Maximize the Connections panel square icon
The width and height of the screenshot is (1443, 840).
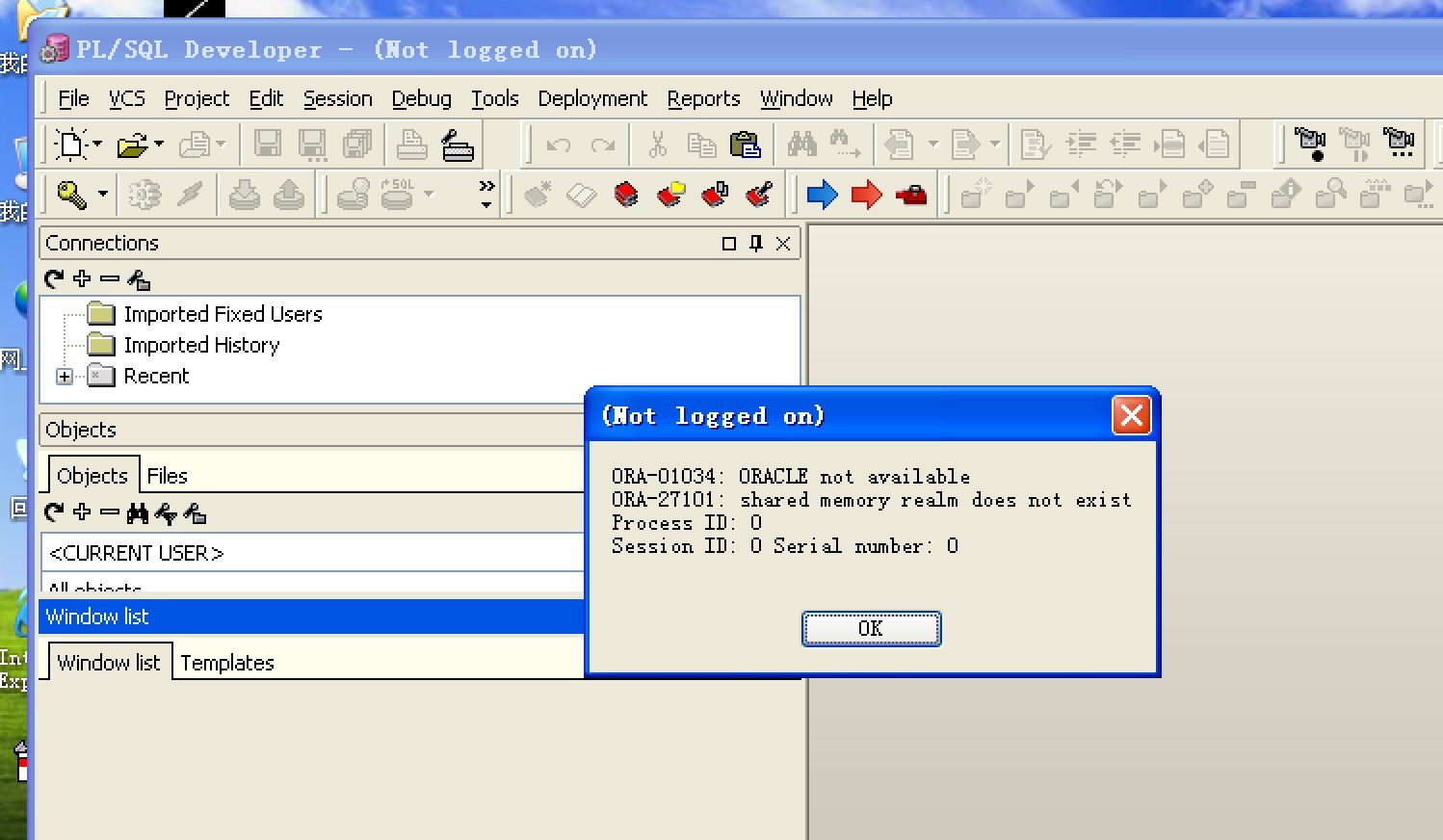click(x=729, y=244)
